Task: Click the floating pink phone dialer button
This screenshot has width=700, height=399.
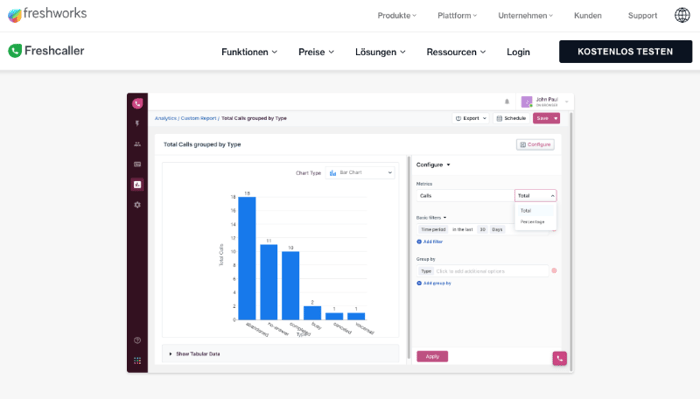Action: pos(560,358)
